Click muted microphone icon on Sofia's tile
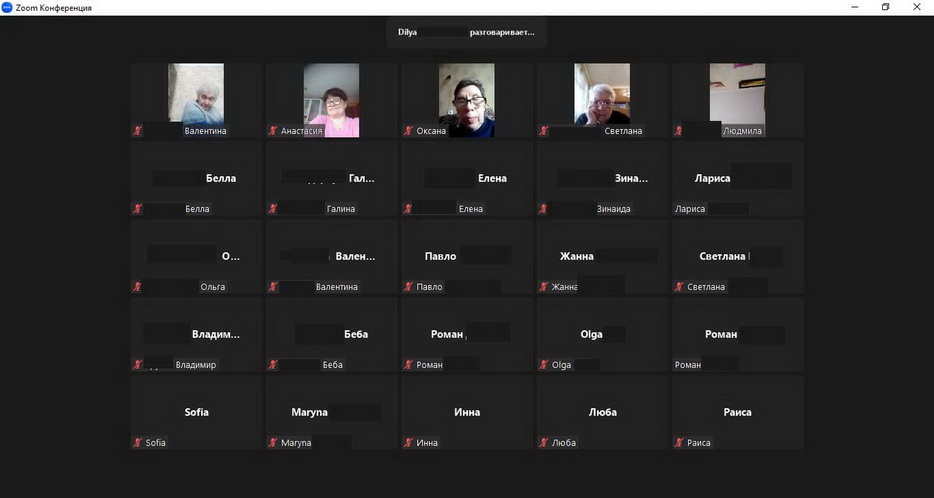This screenshot has width=934, height=498. [x=137, y=443]
